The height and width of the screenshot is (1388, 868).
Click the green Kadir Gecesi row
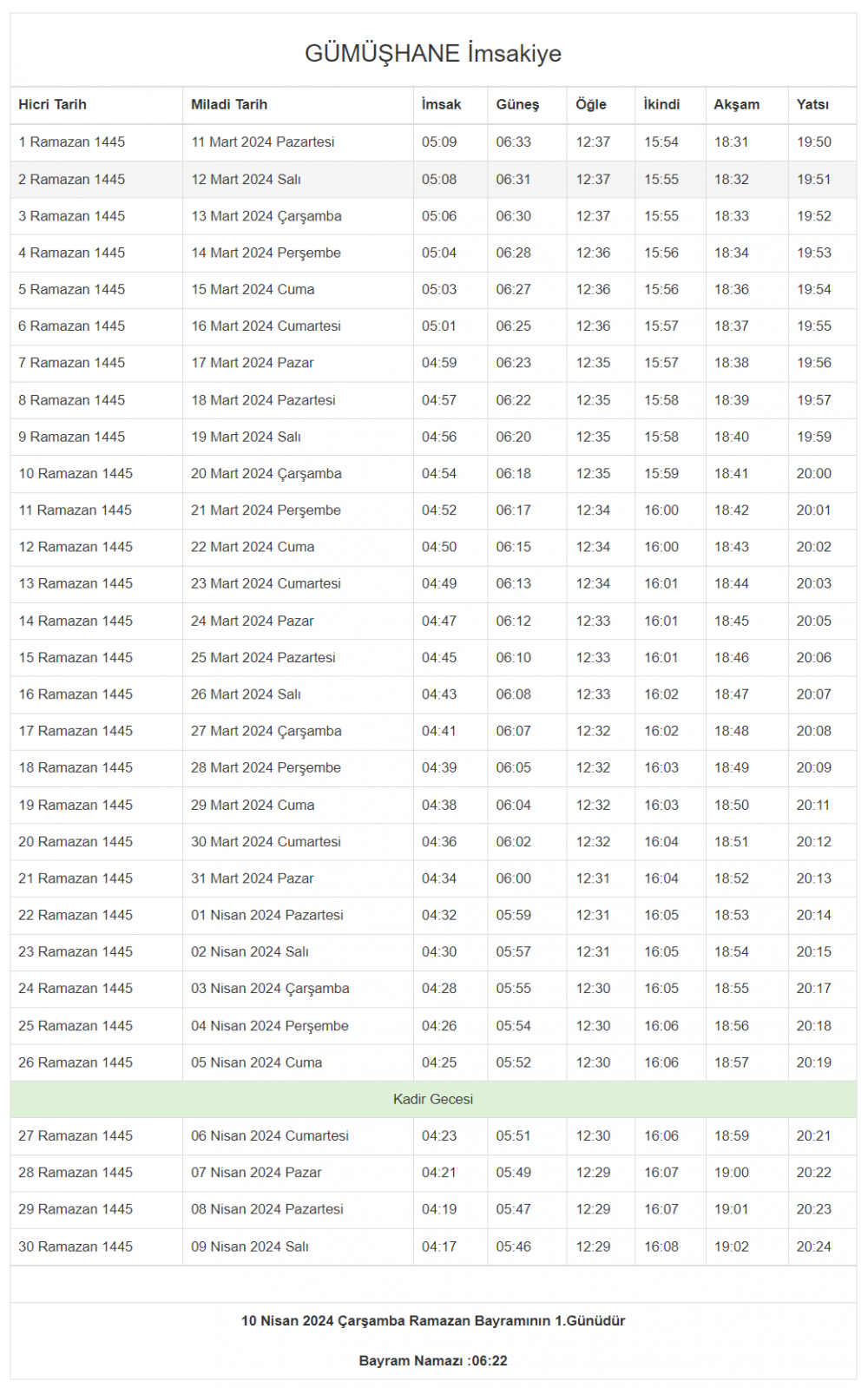pyautogui.click(x=432, y=1099)
